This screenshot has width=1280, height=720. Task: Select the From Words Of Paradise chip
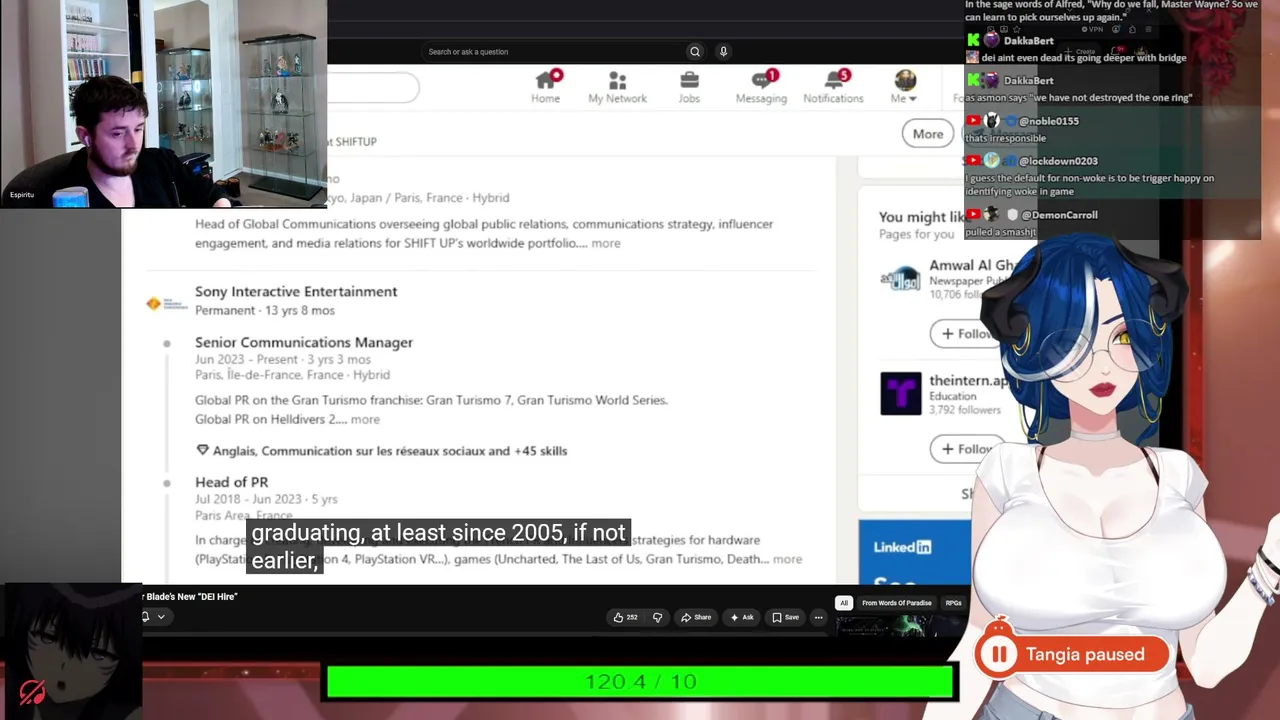pos(897,603)
